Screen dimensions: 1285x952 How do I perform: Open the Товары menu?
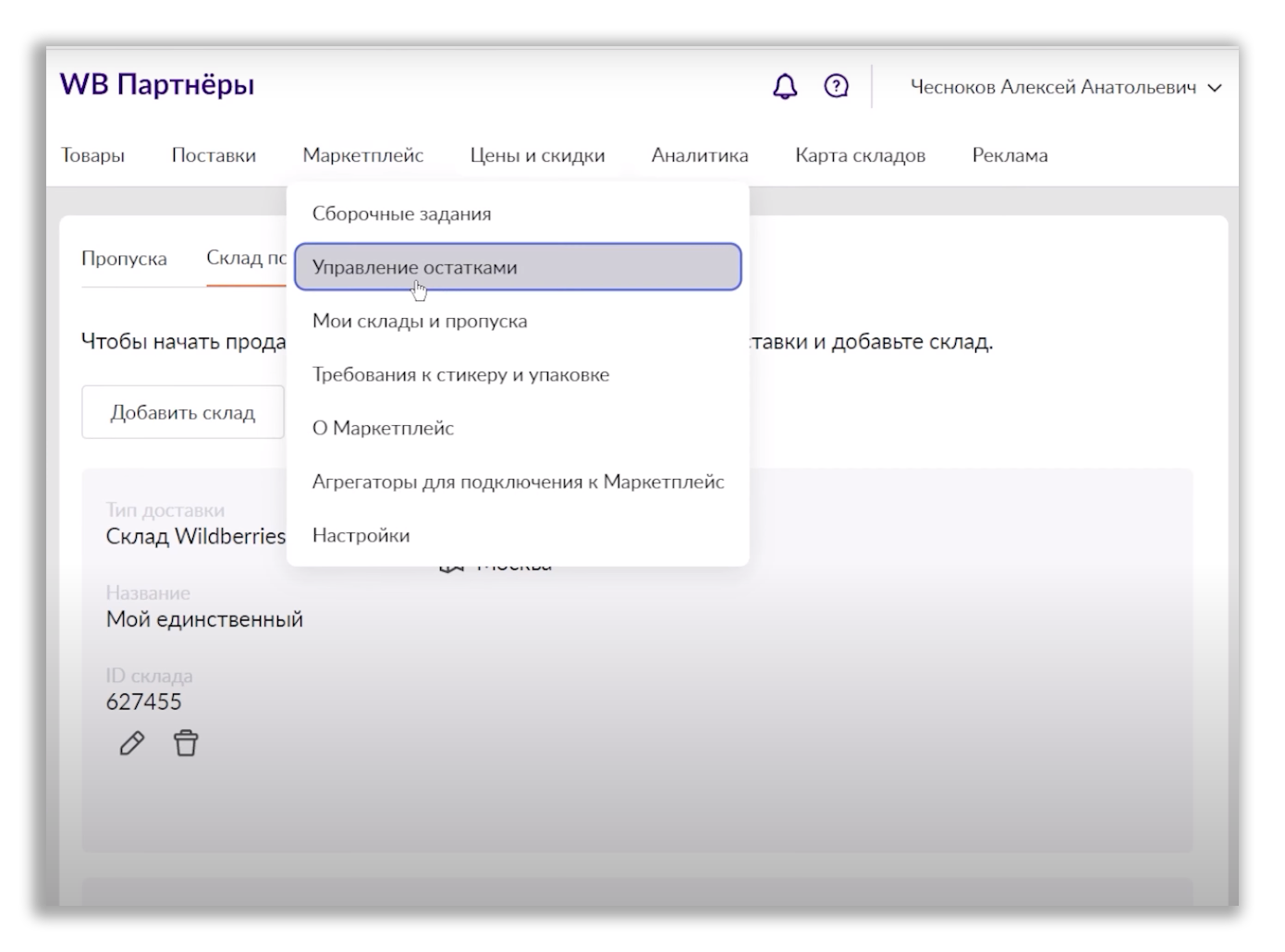[x=92, y=155]
